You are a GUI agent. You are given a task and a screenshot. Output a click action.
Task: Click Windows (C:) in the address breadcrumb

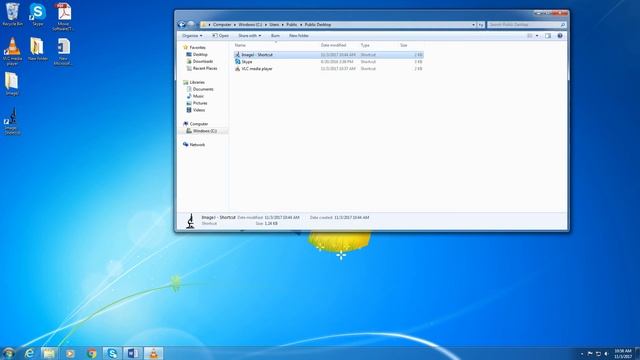[250, 25]
